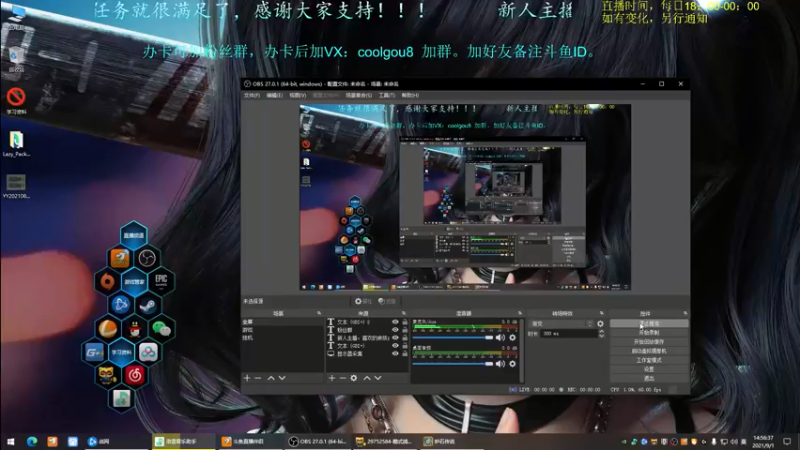Pop out the 场景 scenes dock panel
800x450 pixels.
coord(319,313)
